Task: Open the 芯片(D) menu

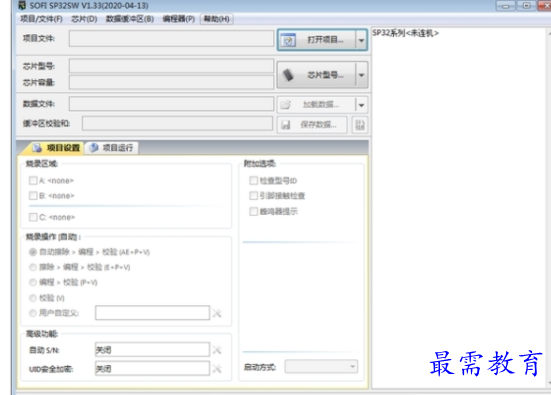Action: 84,19
